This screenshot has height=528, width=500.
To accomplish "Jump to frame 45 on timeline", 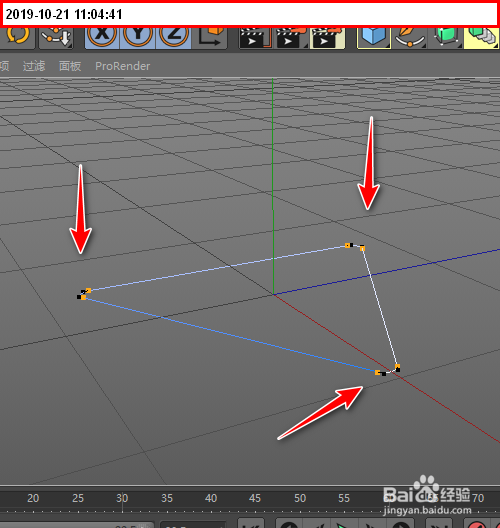I will point(255,498).
